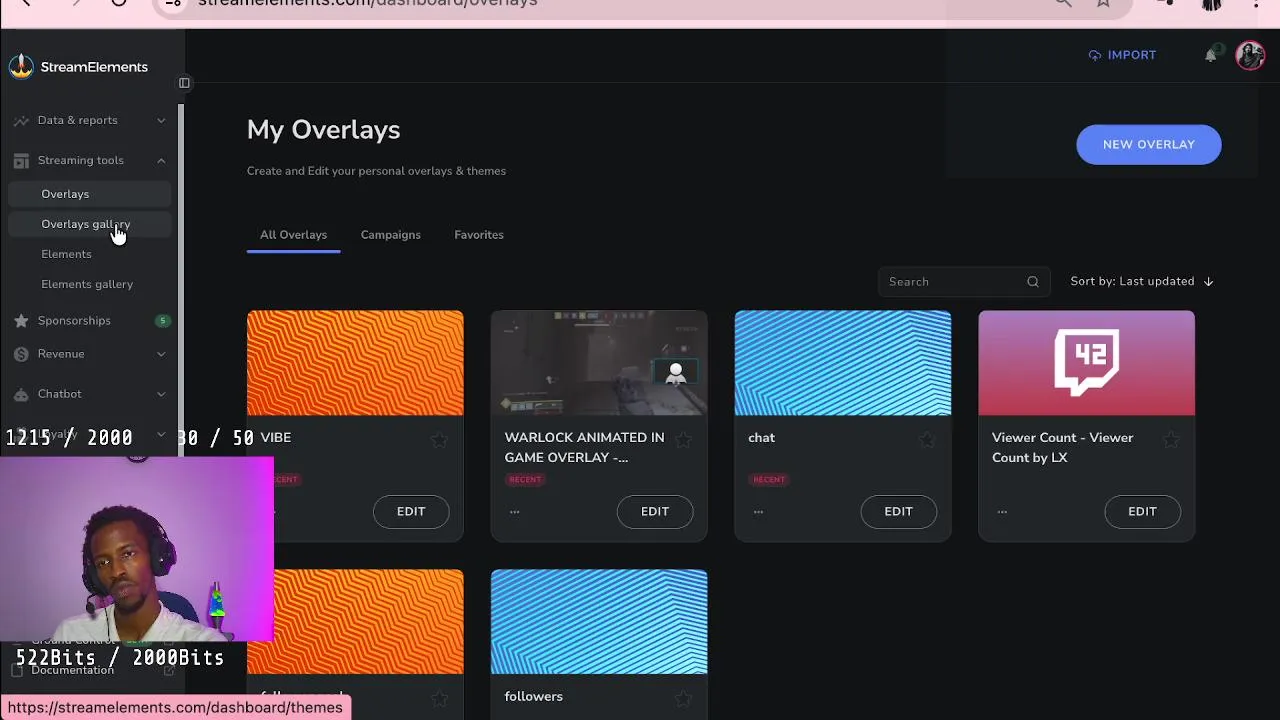Expand the Data & reports section
The image size is (1280, 720).
tap(161, 120)
